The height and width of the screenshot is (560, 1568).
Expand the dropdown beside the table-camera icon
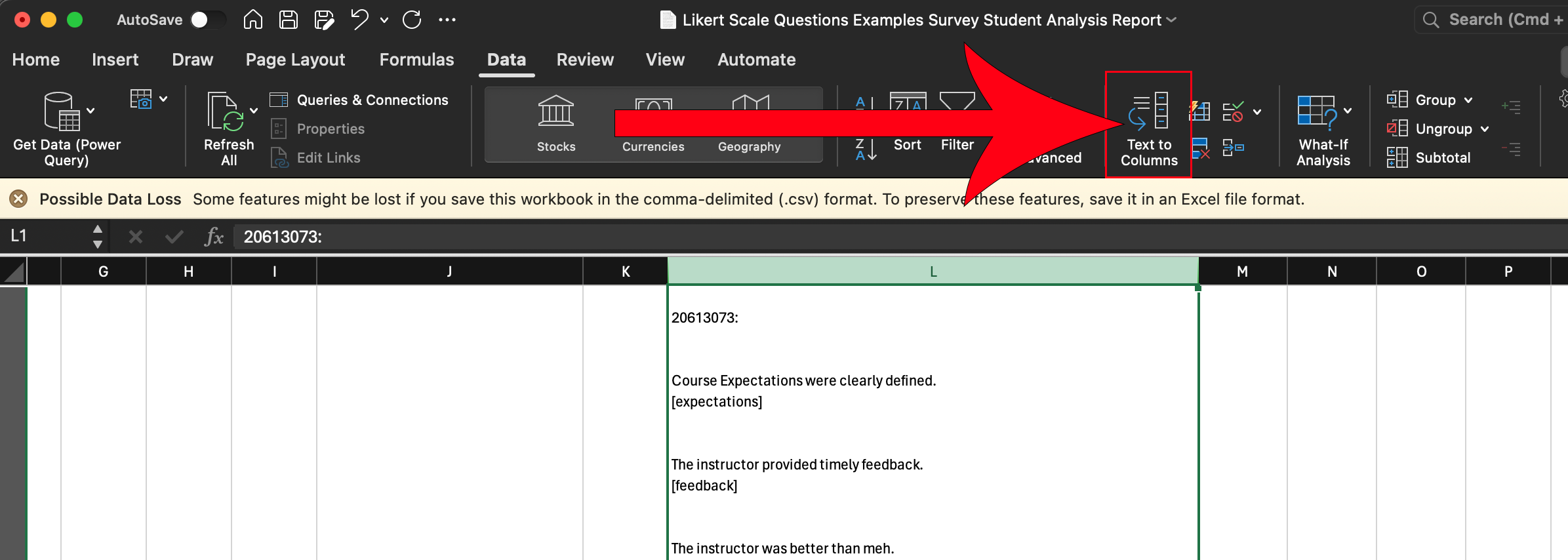163,99
